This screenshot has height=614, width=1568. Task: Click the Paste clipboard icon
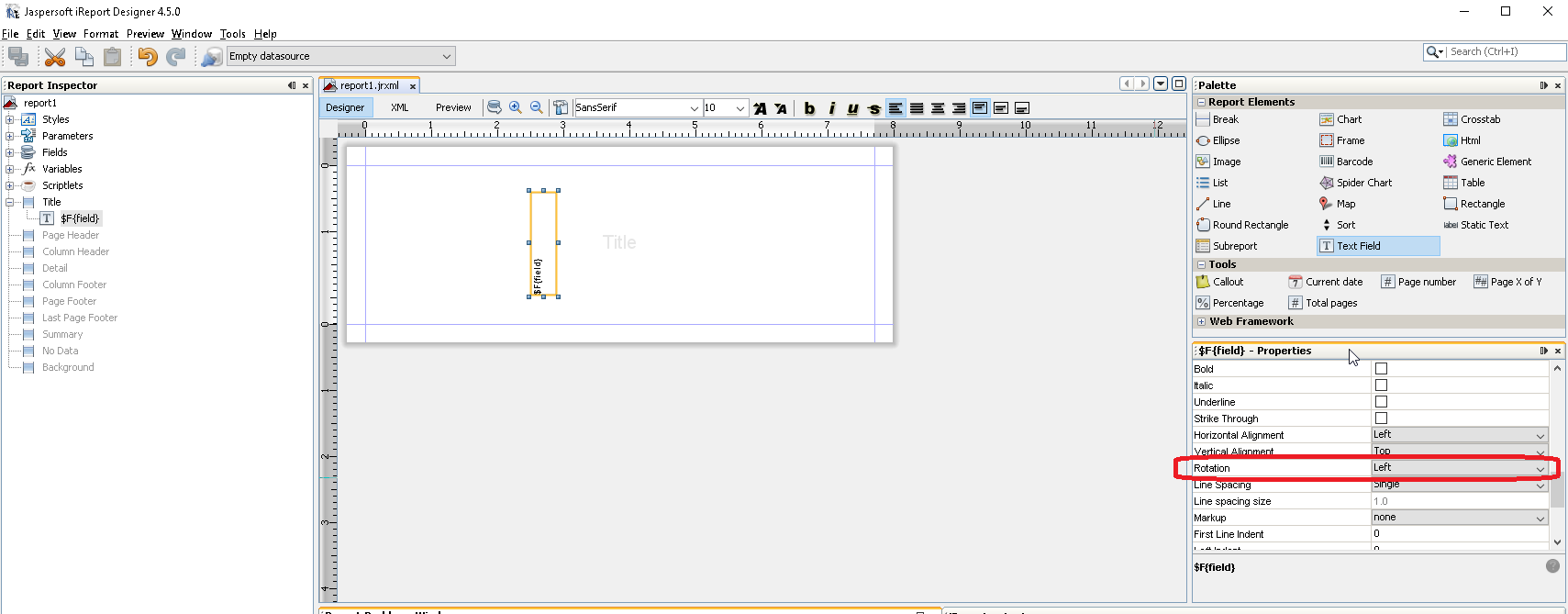tap(112, 57)
